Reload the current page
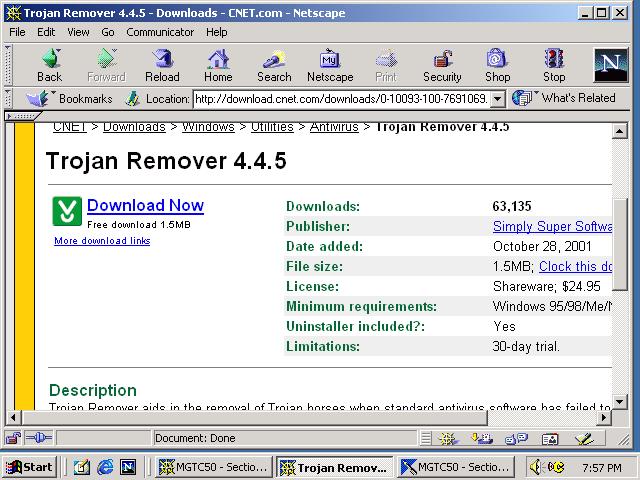Image resolution: width=640 pixels, height=480 pixels. [162, 65]
